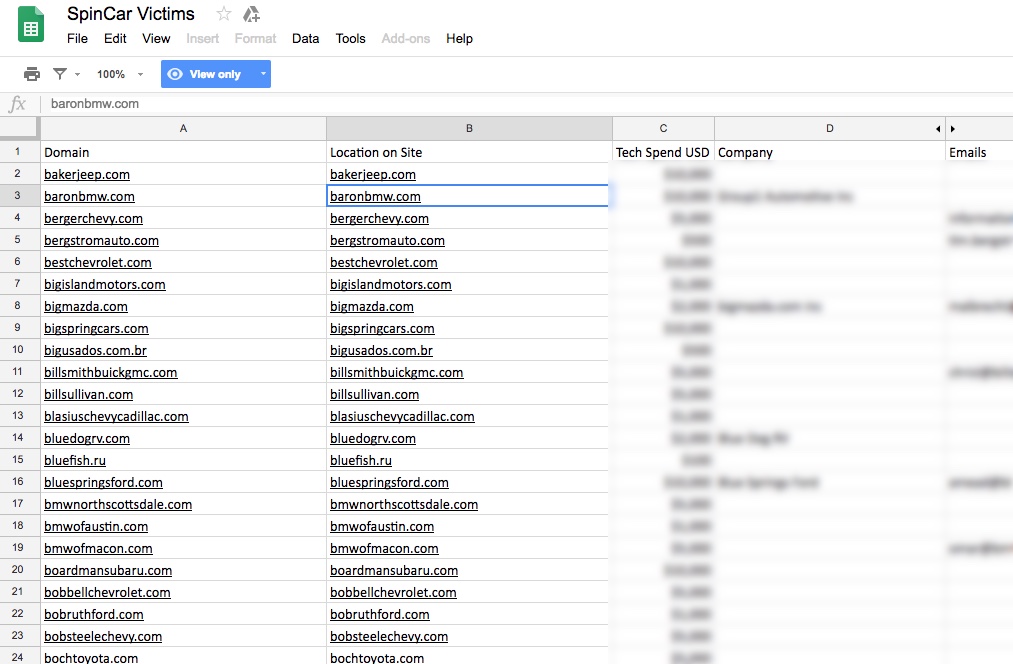Click the print icon

click(32, 74)
